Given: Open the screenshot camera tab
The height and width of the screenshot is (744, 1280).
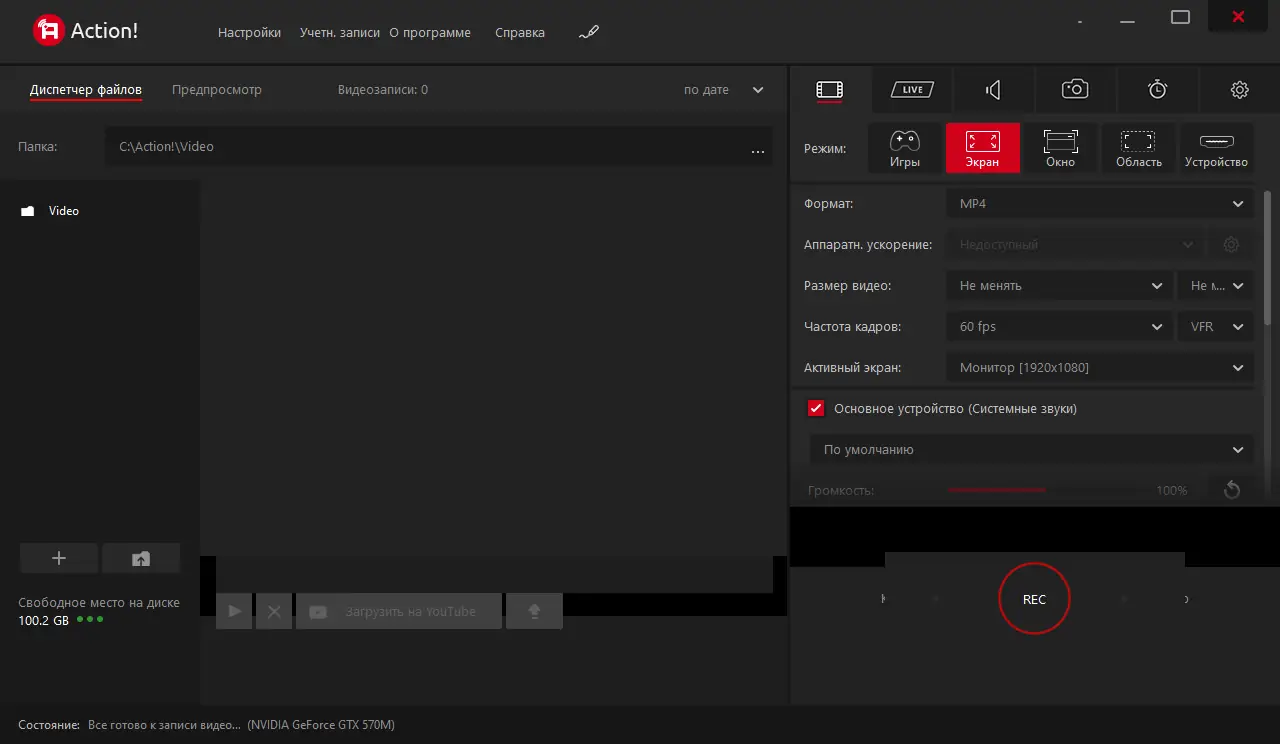Looking at the screenshot, I should (1075, 90).
